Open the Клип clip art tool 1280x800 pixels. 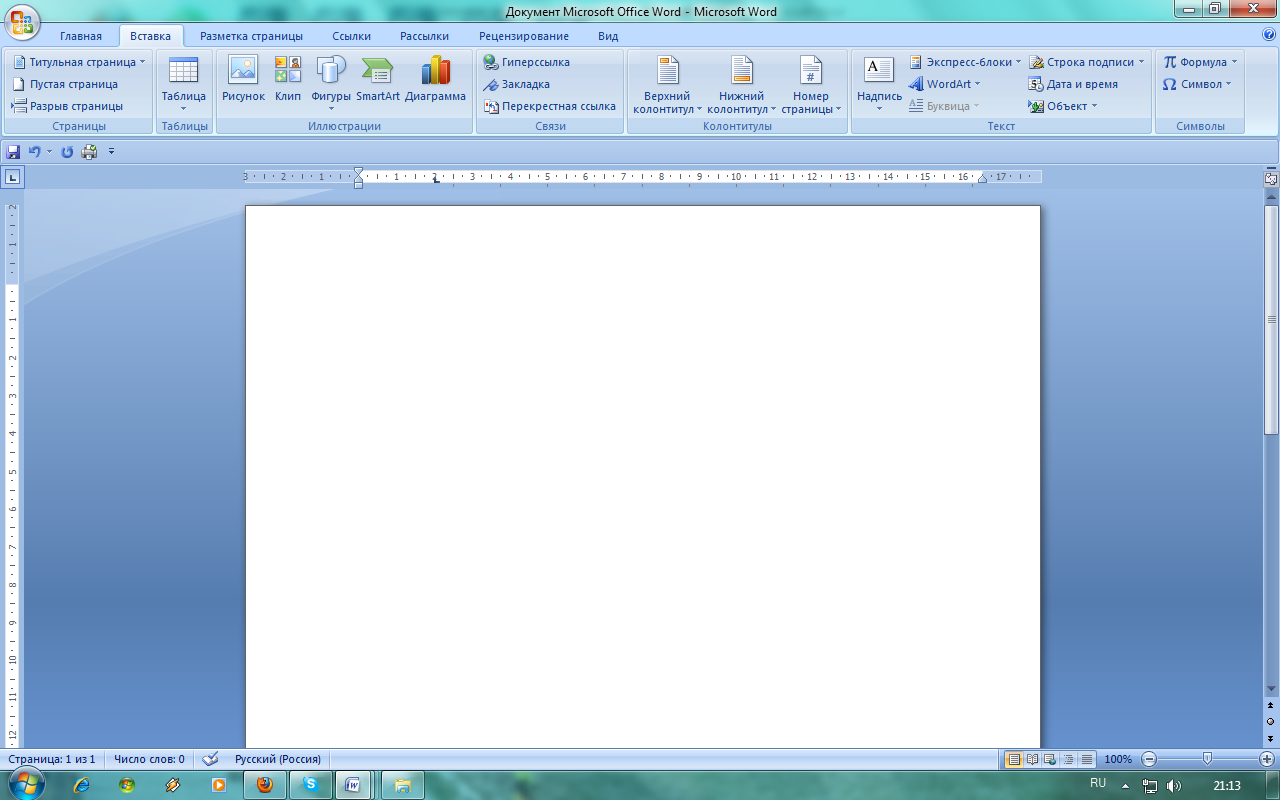(x=288, y=80)
